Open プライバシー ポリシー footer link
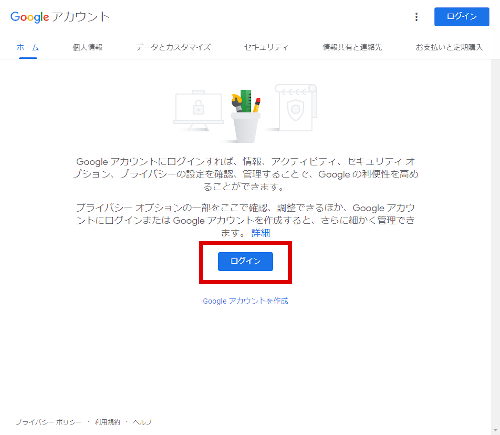This screenshot has height=435, width=500. tap(49, 422)
